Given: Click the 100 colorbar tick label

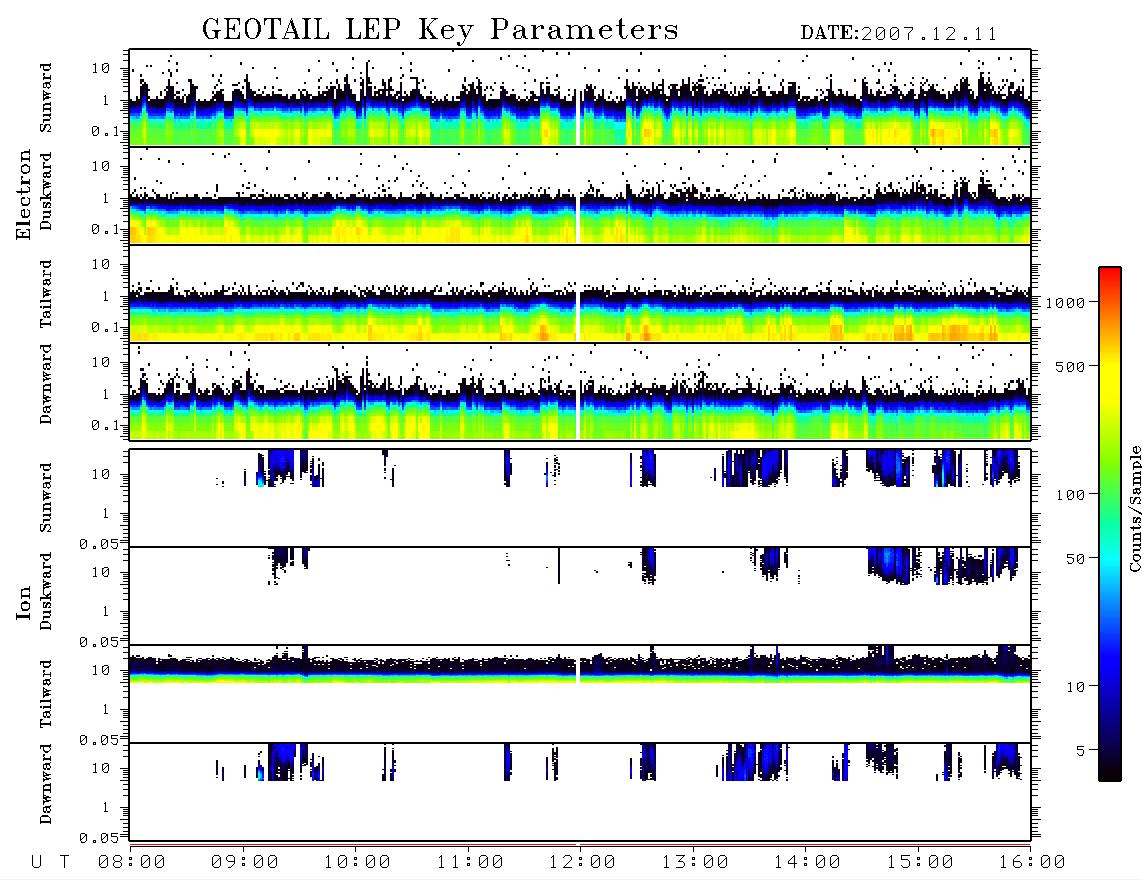Looking at the screenshot, I should coord(1070,495).
